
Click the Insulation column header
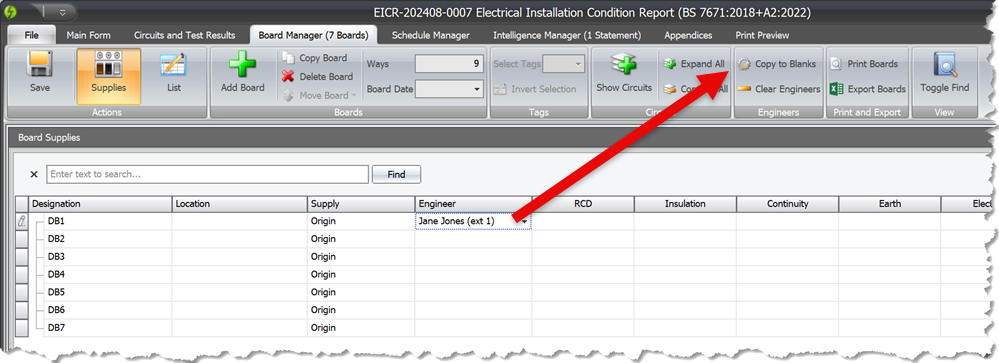tap(685, 204)
